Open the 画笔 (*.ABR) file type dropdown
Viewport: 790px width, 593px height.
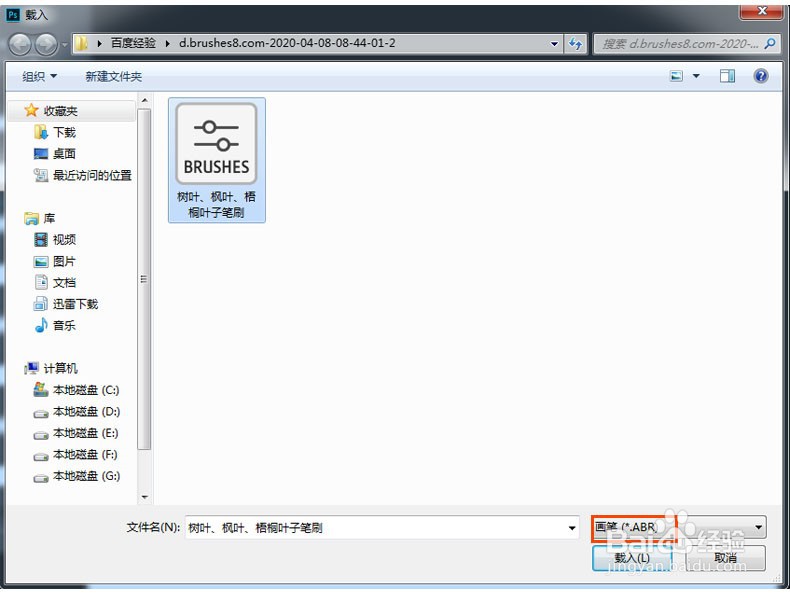click(679, 528)
